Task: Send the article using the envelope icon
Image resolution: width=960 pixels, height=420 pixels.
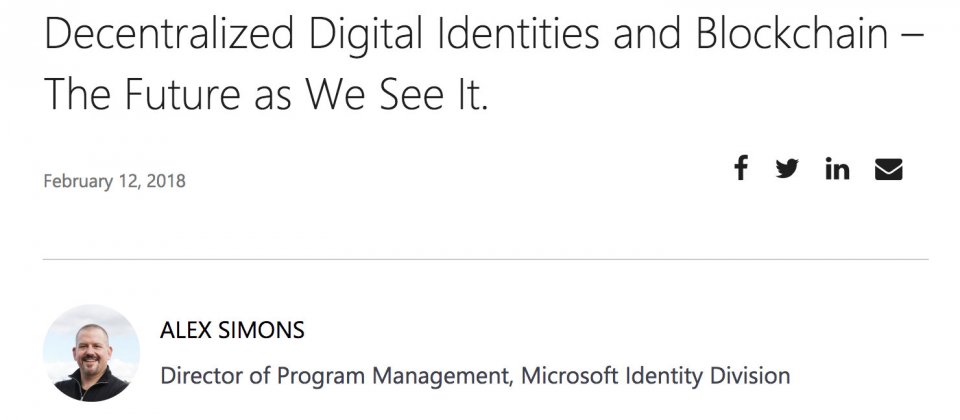Action: pyautogui.click(x=888, y=169)
